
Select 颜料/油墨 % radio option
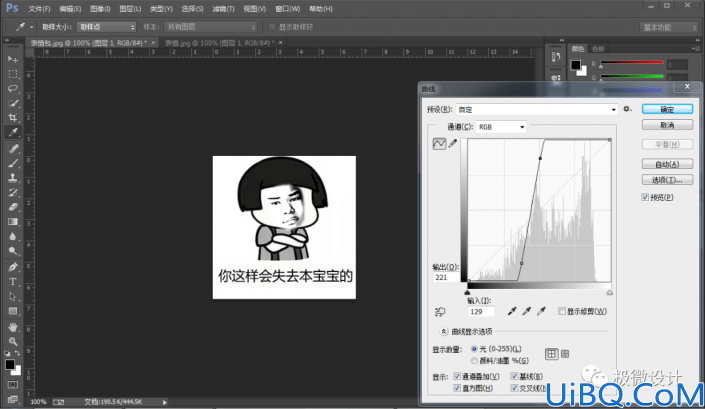tap(474, 360)
